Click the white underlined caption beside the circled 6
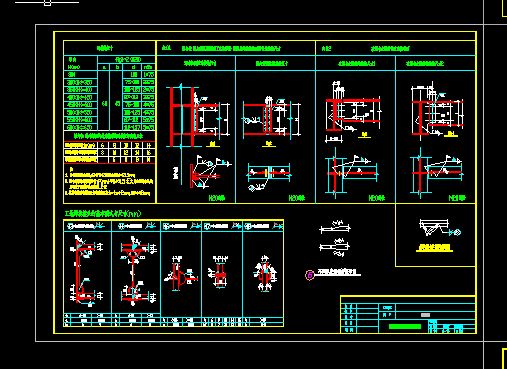 [339, 273]
